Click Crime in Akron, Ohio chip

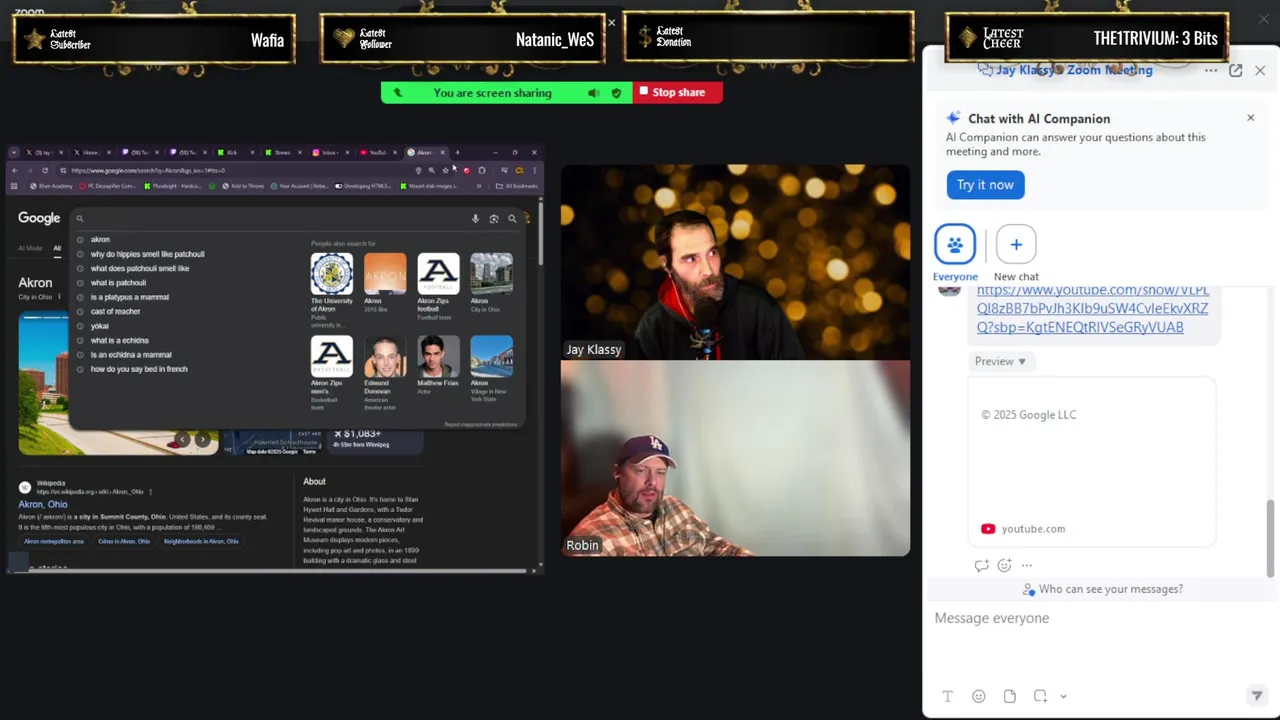[124, 541]
